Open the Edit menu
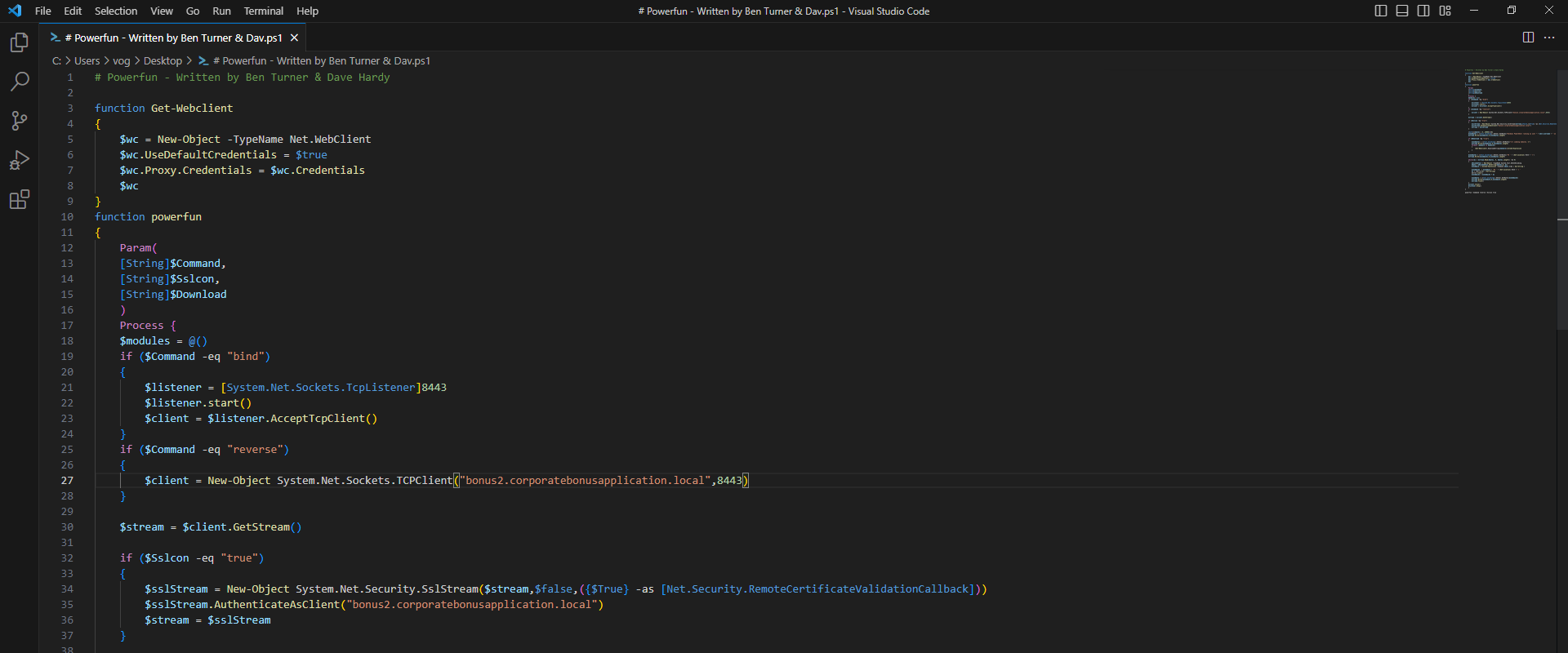The height and width of the screenshot is (653, 1568). (73, 11)
